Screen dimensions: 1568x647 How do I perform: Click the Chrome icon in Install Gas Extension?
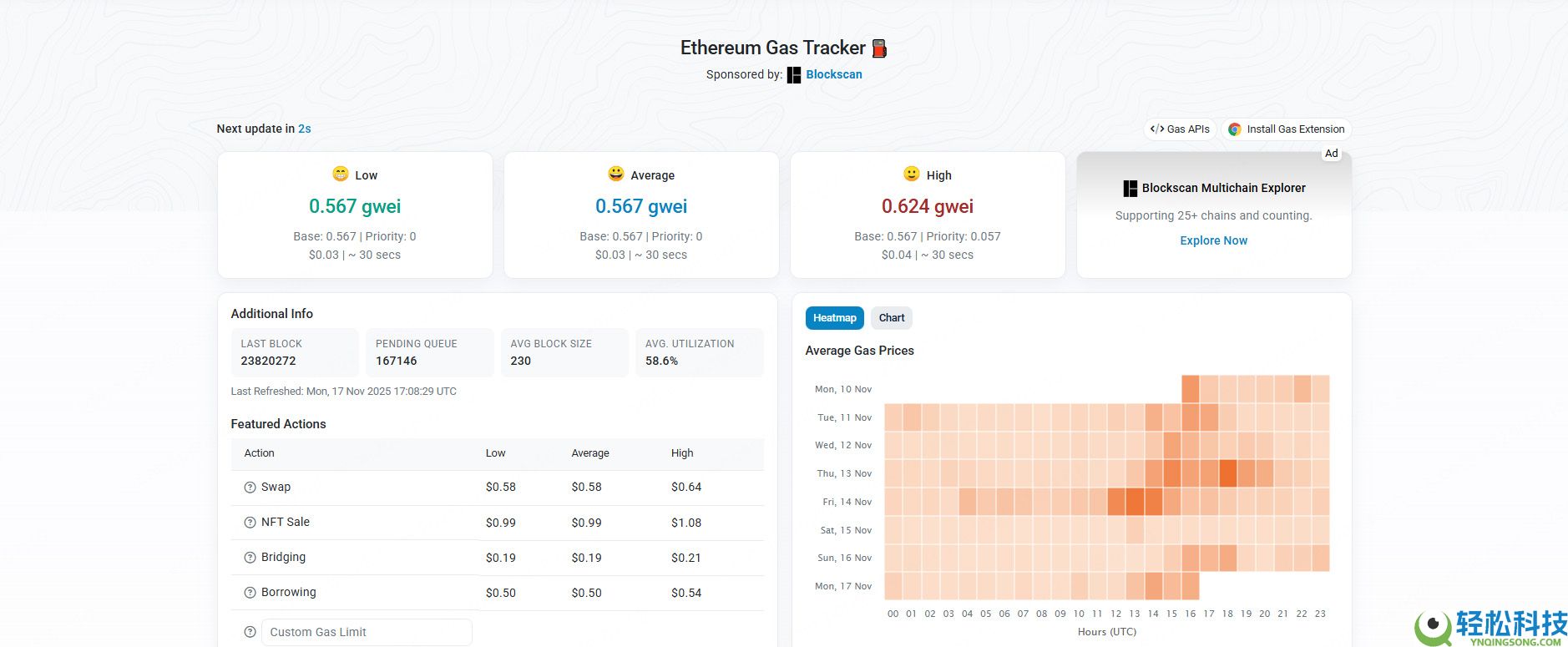[x=1233, y=129]
